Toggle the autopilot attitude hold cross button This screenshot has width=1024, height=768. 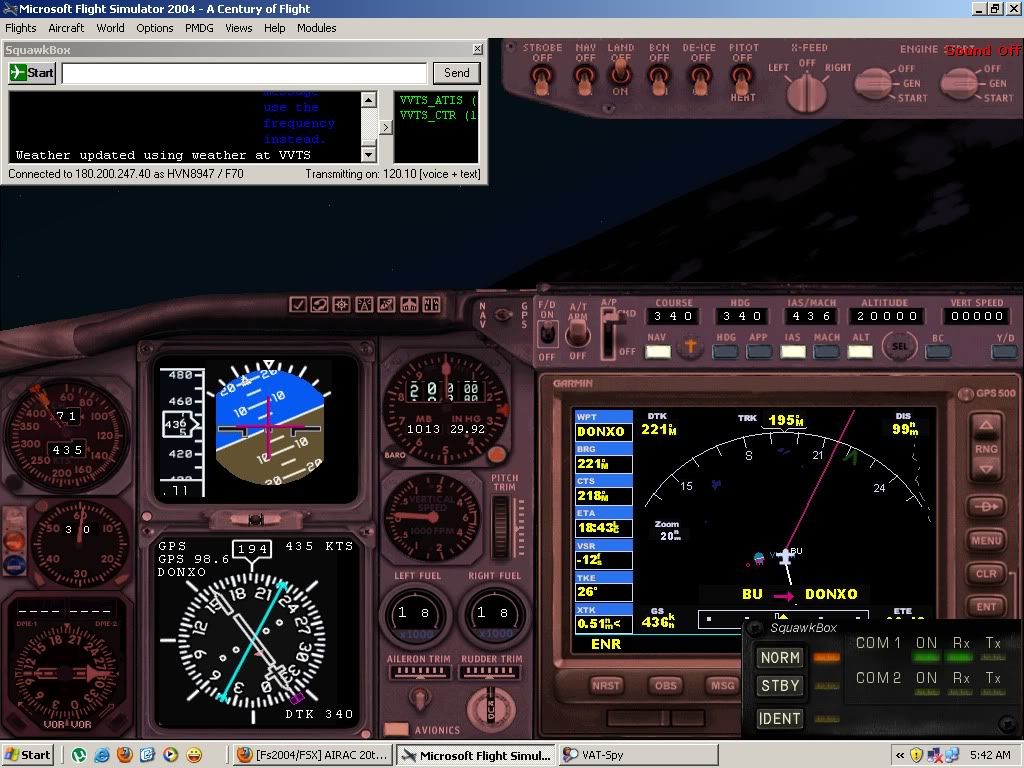(x=691, y=346)
